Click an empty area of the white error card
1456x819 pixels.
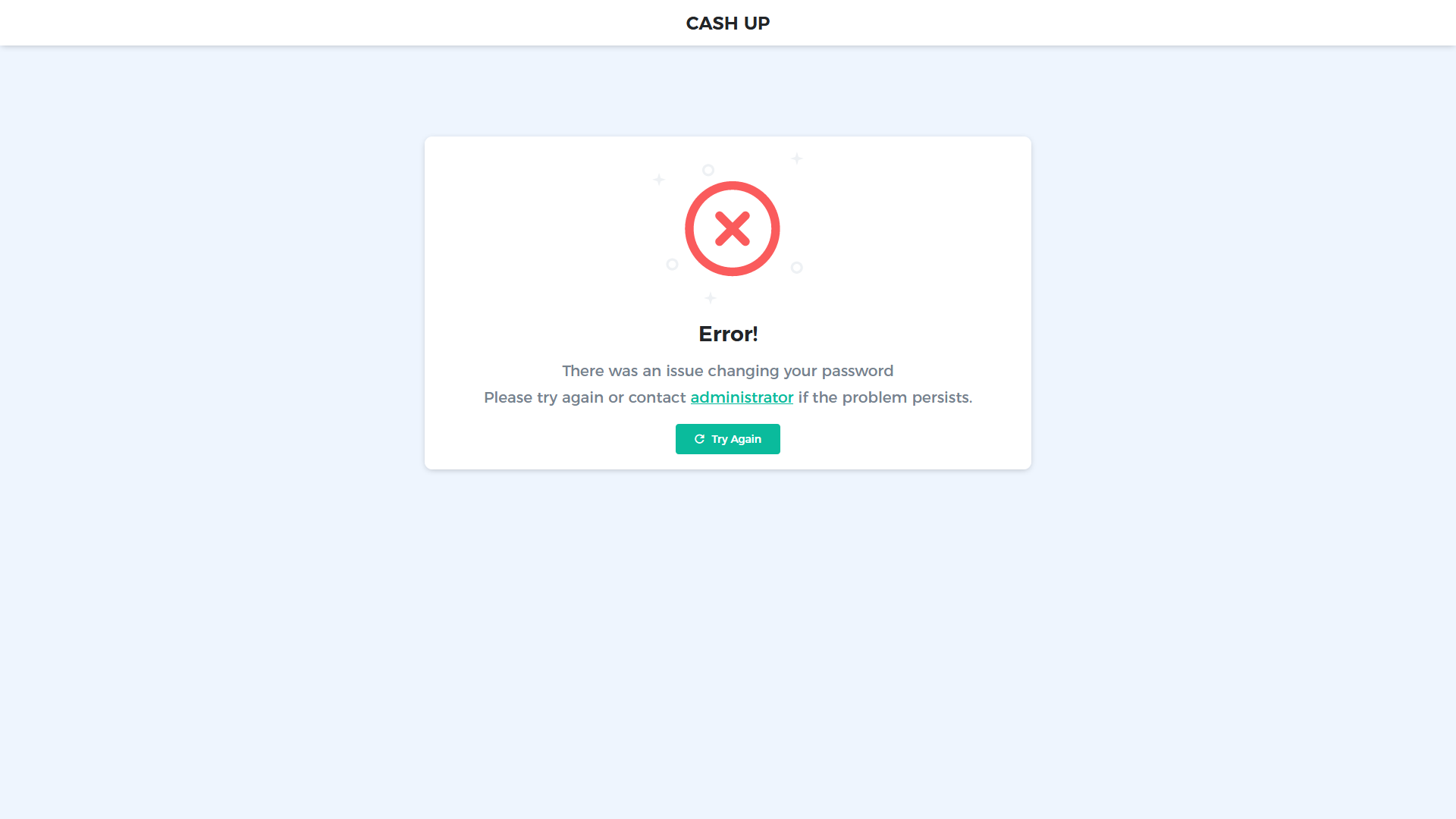coord(531,243)
